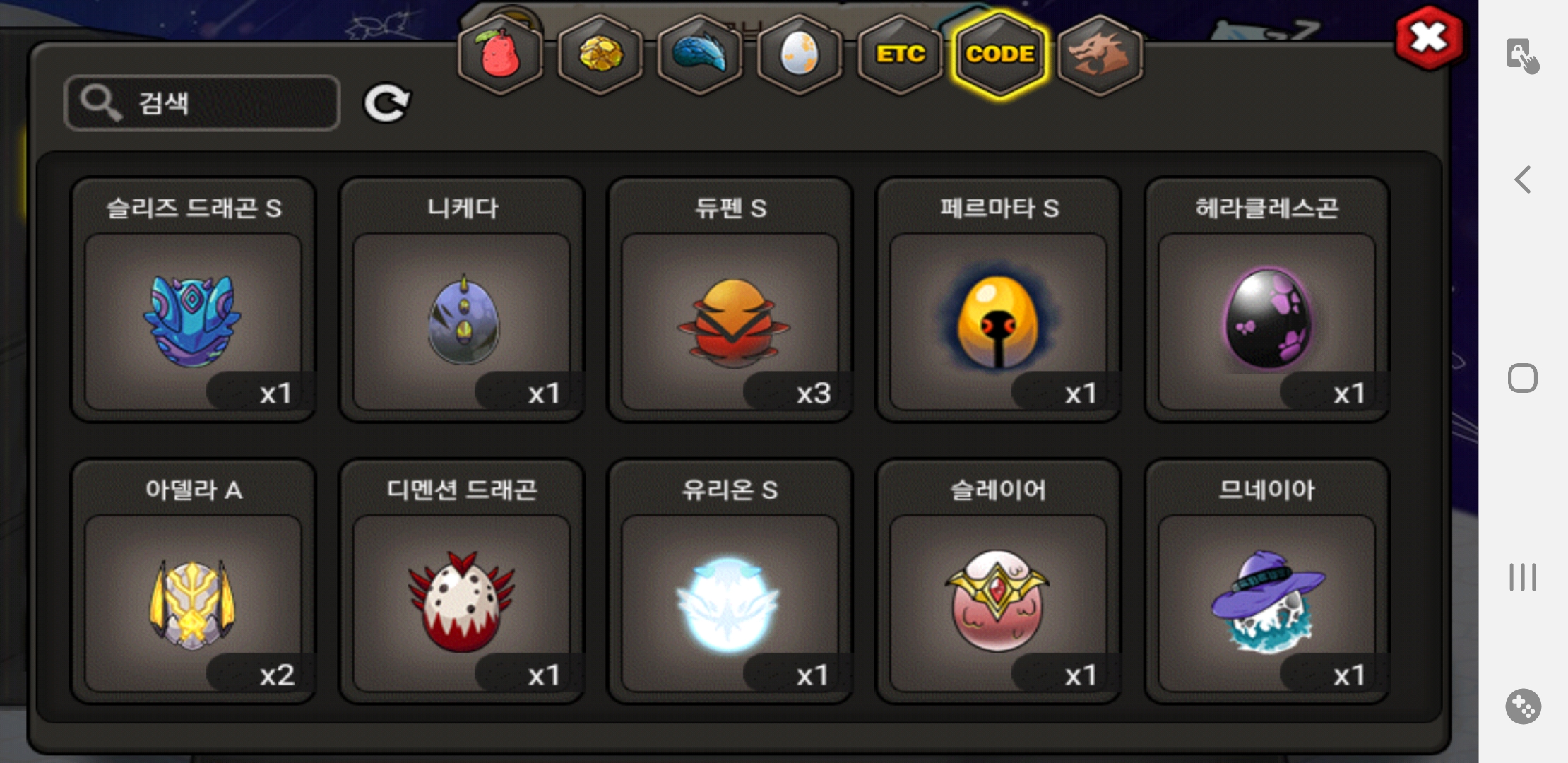Image resolution: width=1568 pixels, height=763 pixels.
Task: Choose the 아델라 A armored egg
Action: [x=193, y=581]
